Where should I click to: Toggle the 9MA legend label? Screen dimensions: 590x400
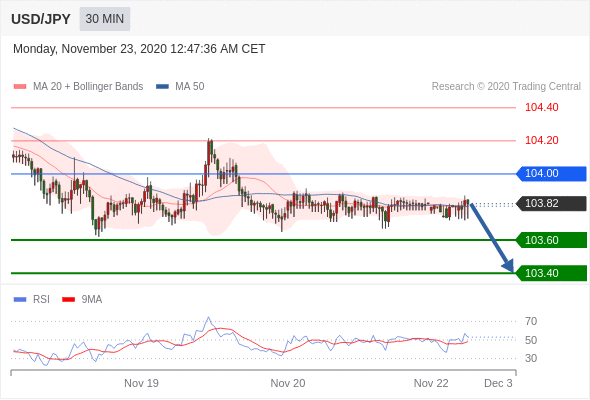point(92,300)
